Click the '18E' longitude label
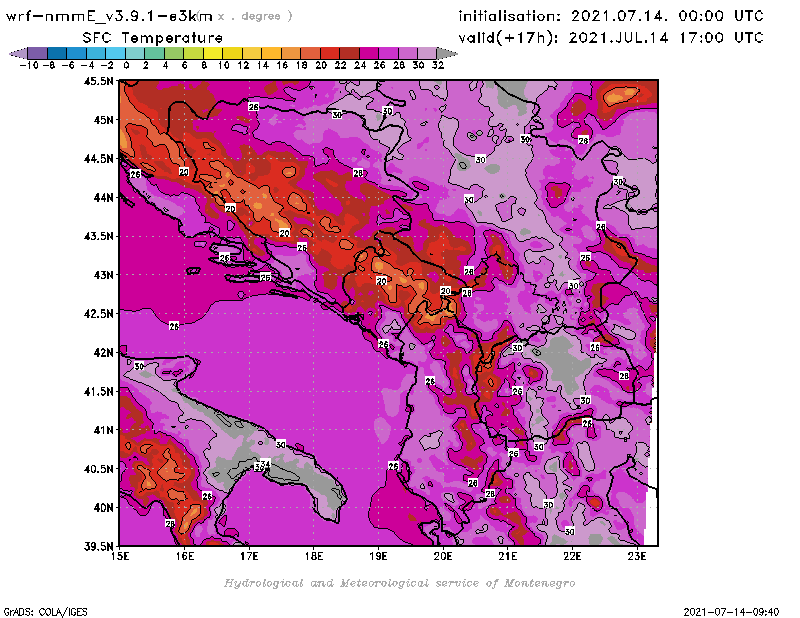 pyautogui.click(x=314, y=556)
